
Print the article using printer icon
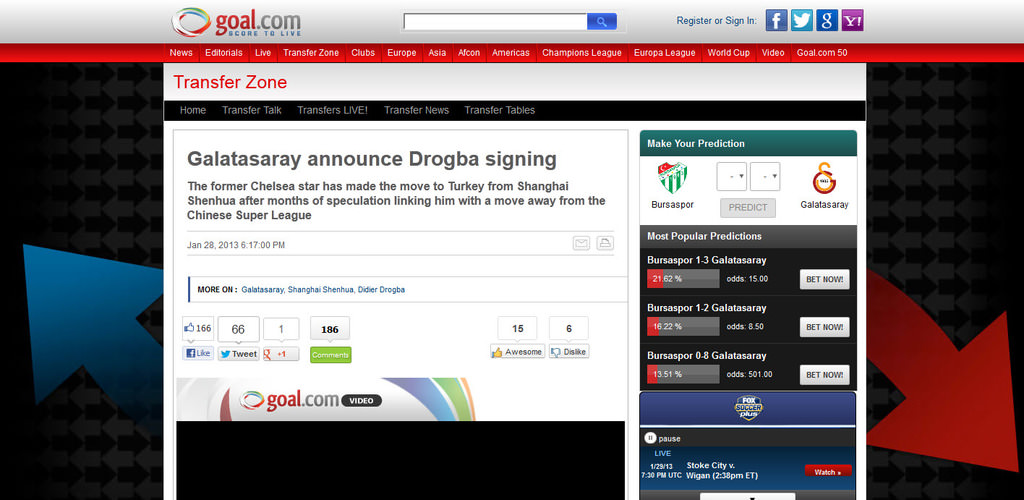(605, 243)
